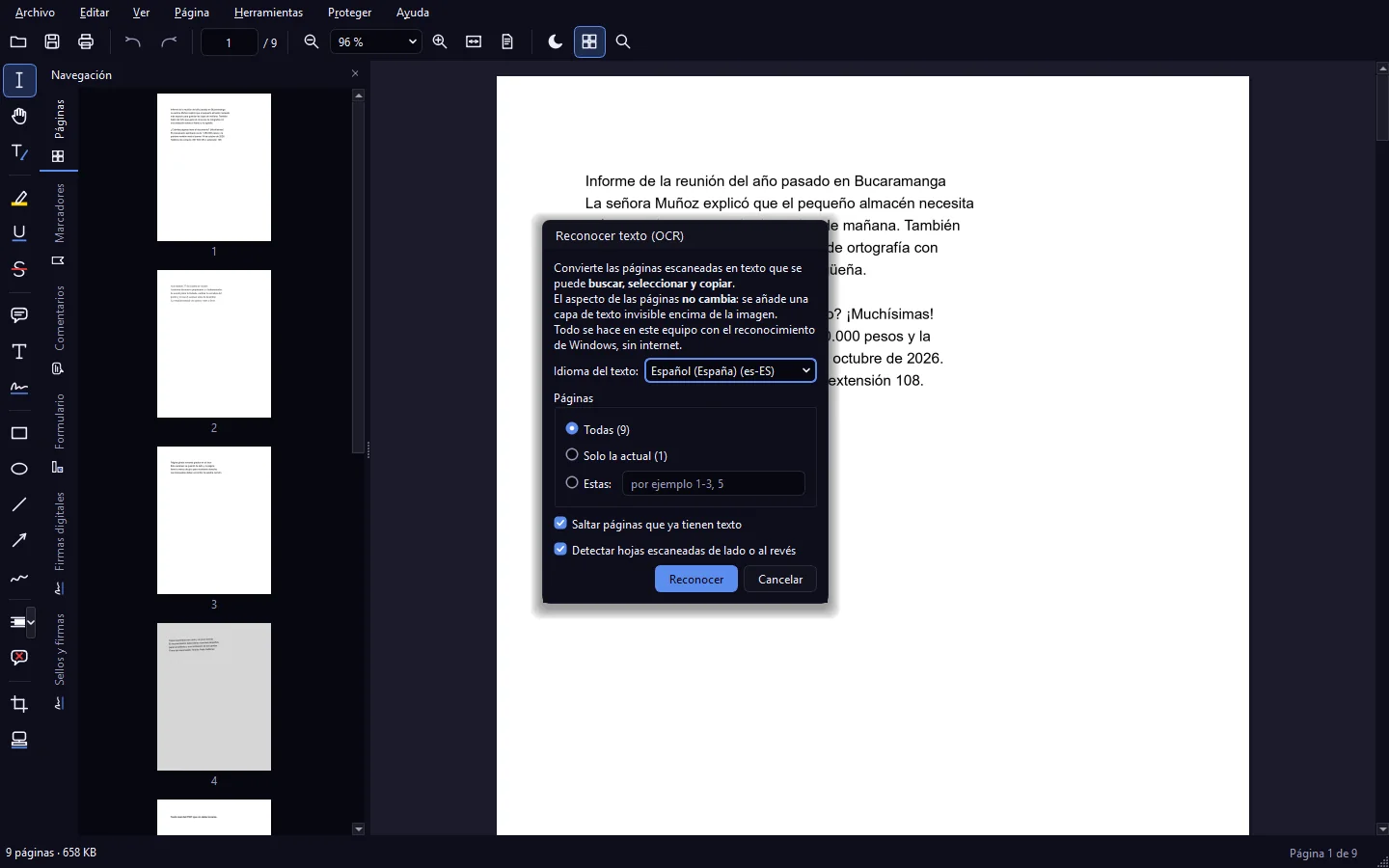
Task: Expand the line width dropdown arrow in toolbar
Action: coord(32,622)
